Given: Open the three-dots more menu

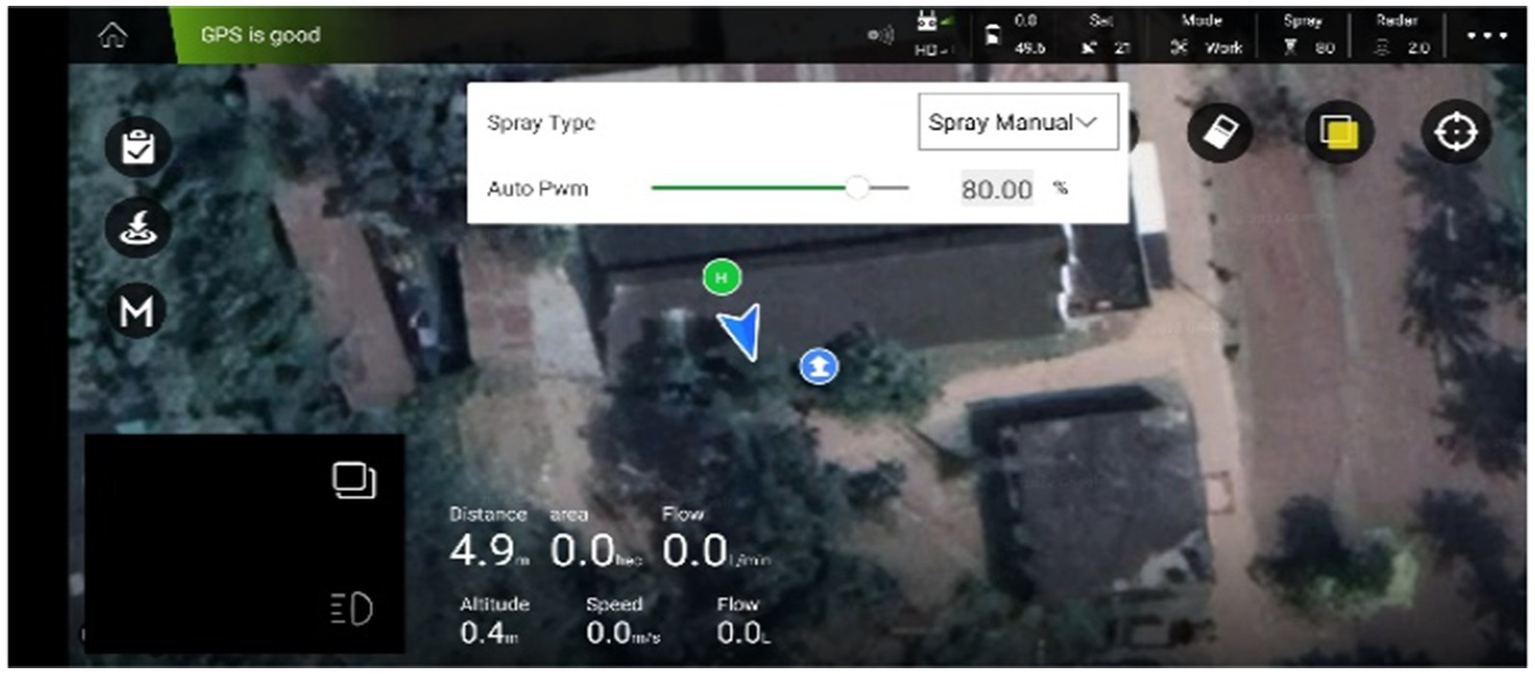Looking at the screenshot, I should pos(1487,35).
